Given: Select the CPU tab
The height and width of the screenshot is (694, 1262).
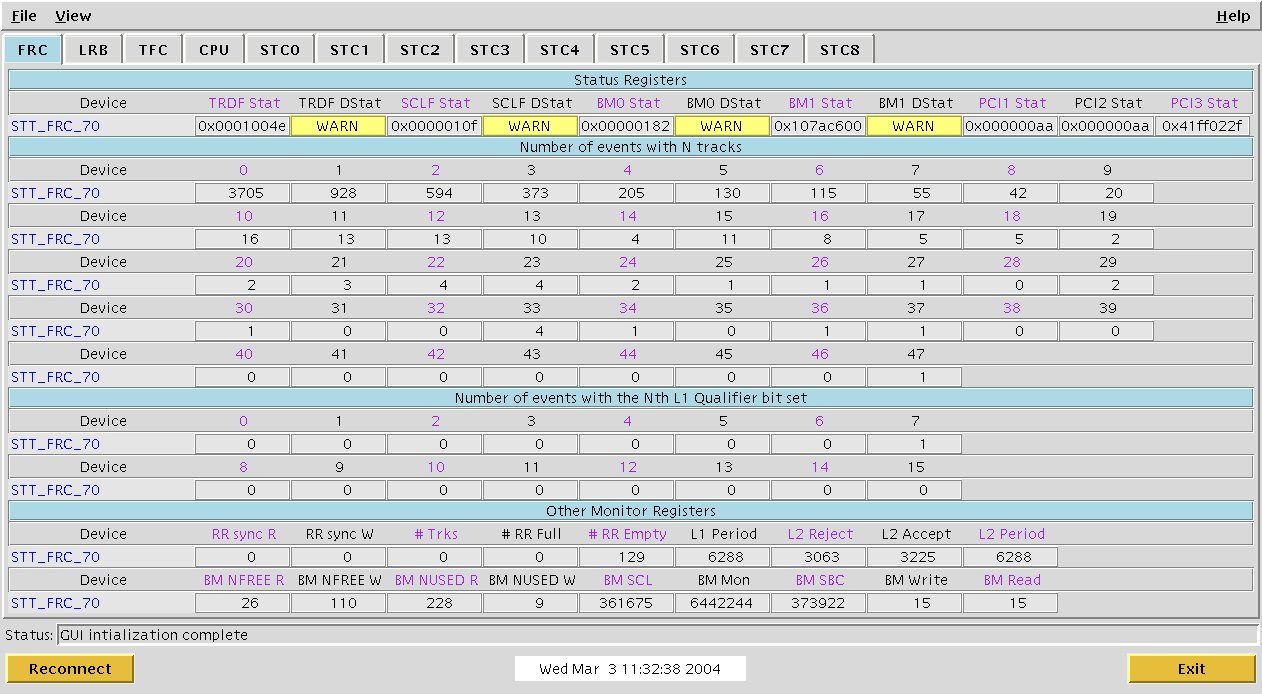Looking at the screenshot, I should pyautogui.click(x=214, y=50).
